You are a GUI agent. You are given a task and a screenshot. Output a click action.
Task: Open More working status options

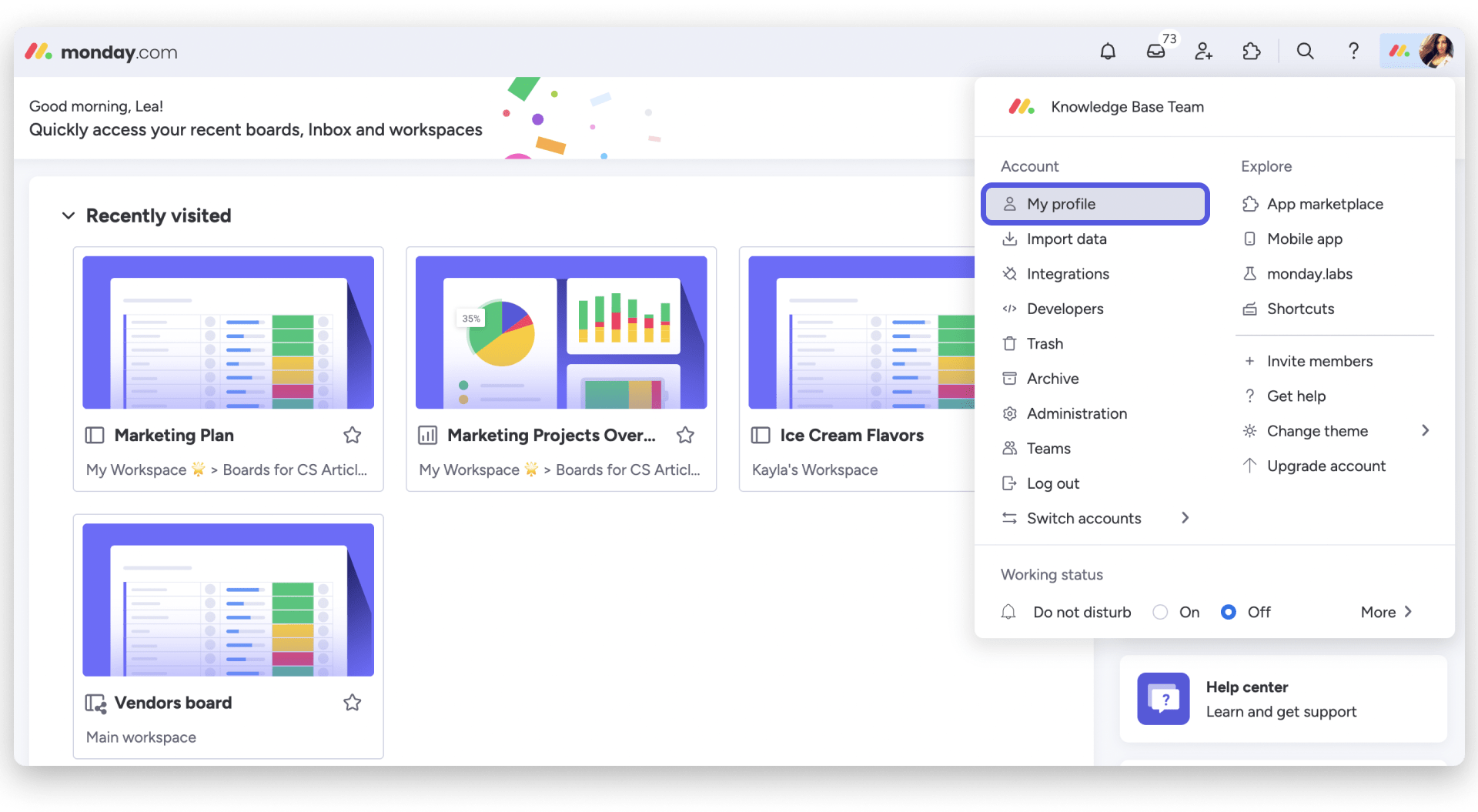(1386, 613)
